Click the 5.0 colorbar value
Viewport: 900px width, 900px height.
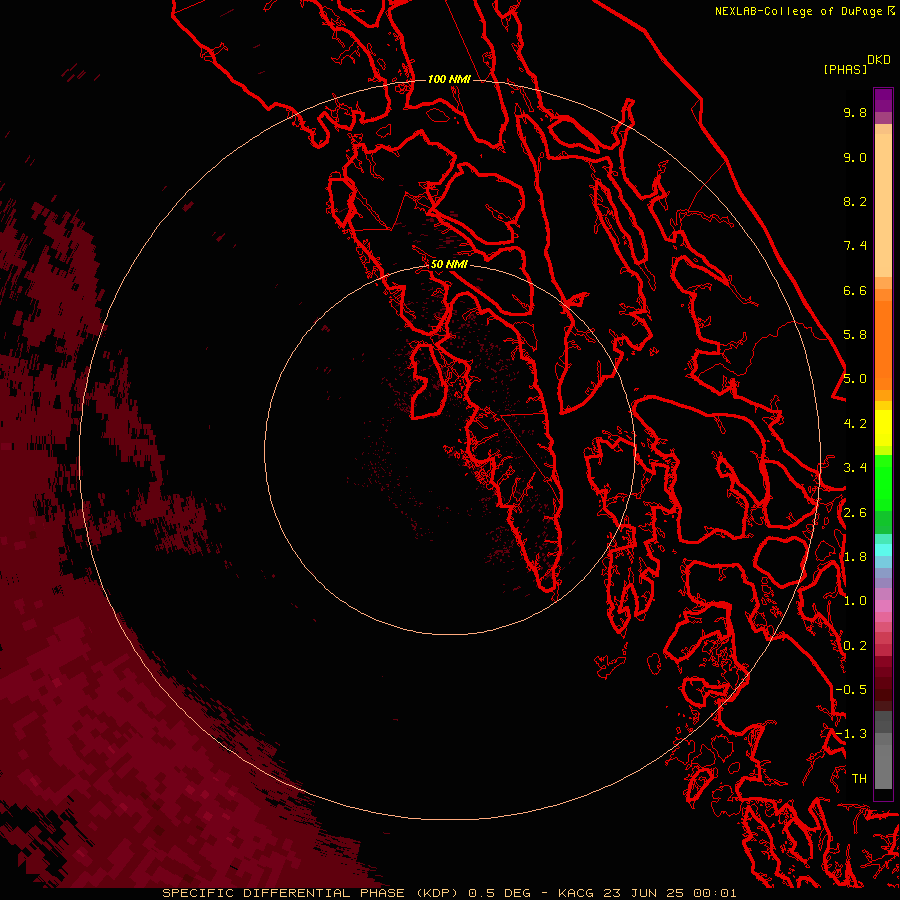[855, 379]
